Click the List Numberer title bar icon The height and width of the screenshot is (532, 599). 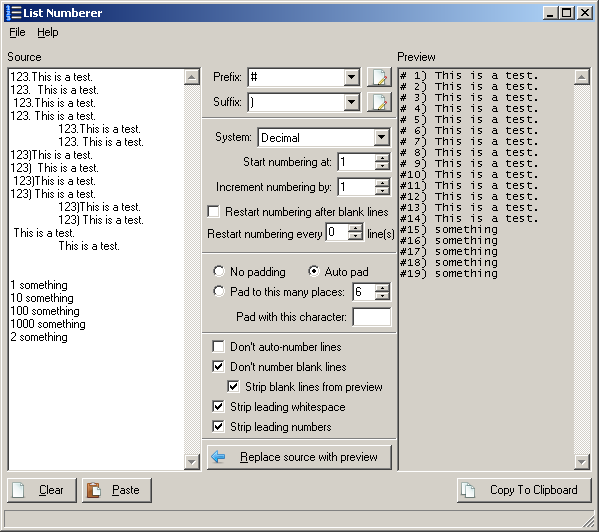13,13
